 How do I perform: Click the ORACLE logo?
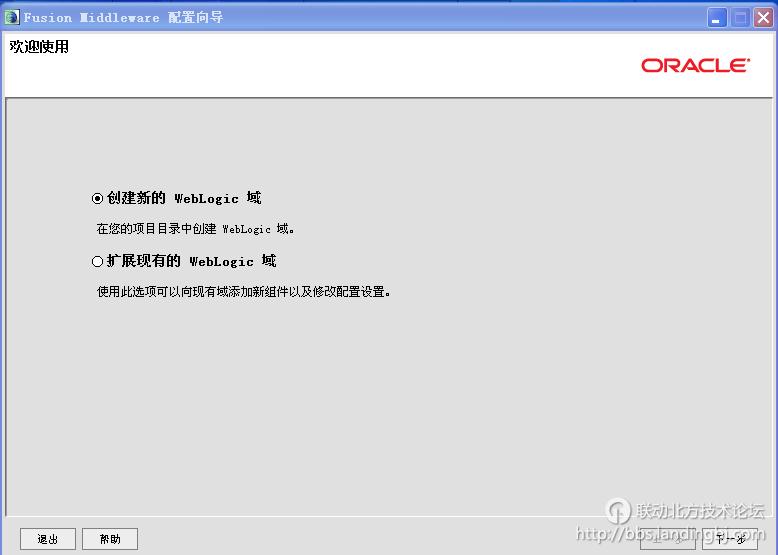pos(696,65)
